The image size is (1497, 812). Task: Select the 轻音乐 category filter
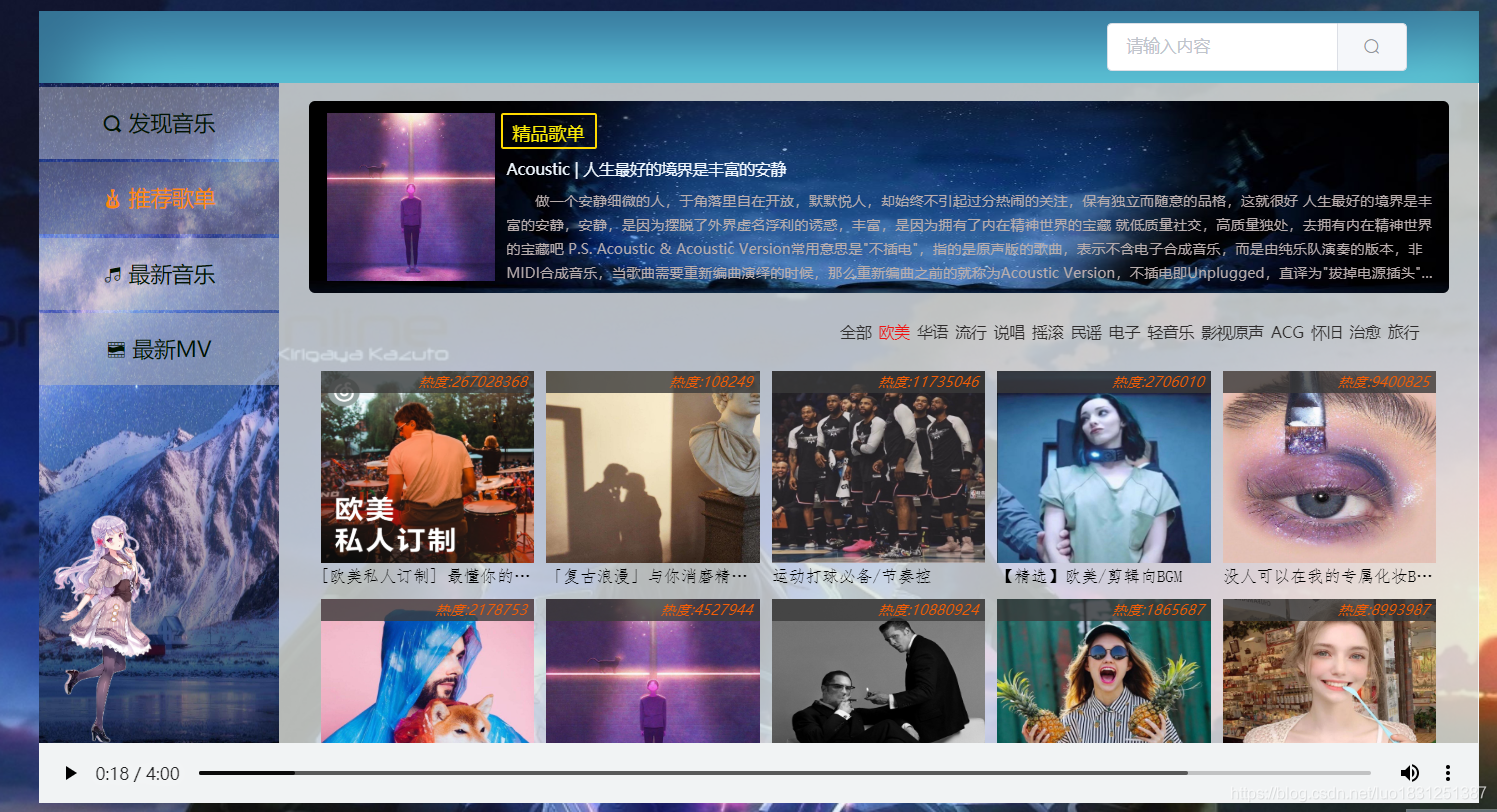1170,332
